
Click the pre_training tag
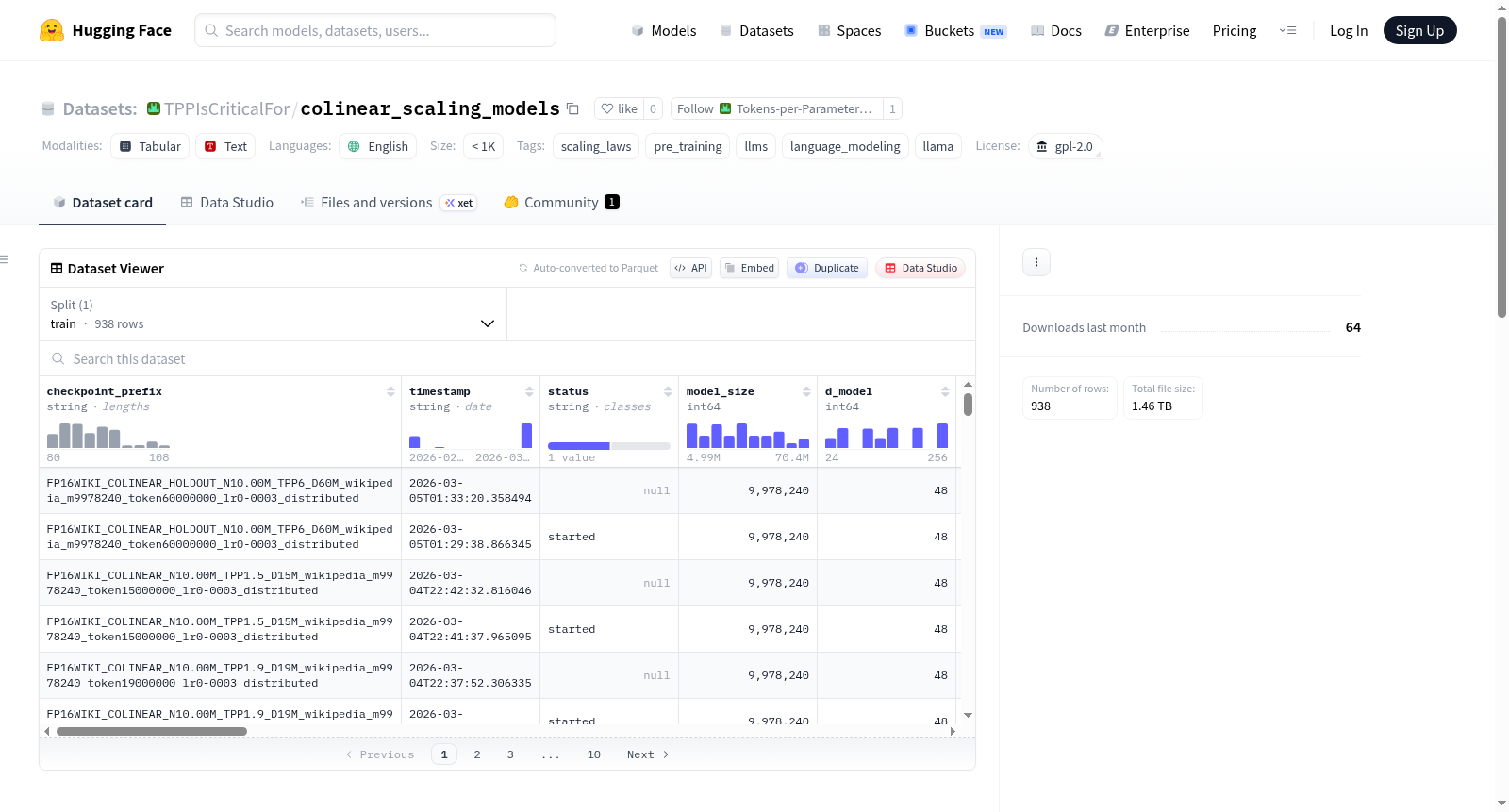(688, 146)
